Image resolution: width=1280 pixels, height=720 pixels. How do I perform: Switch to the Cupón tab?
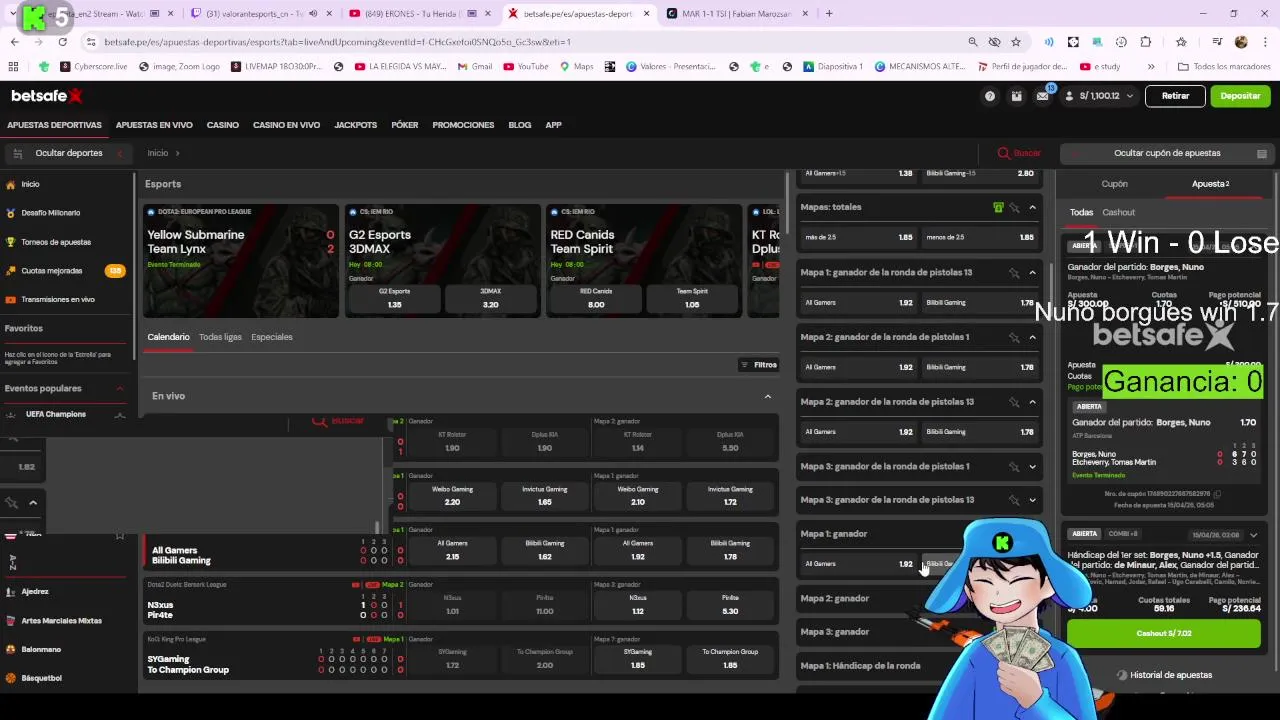pyautogui.click(x=1114, y=184)
